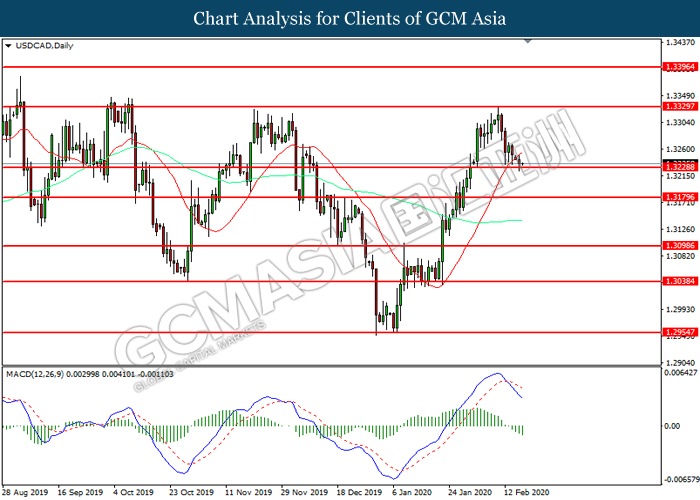Click the blue MACD line peak
Viewport: 700px width, 500px height.
point(496,374)
